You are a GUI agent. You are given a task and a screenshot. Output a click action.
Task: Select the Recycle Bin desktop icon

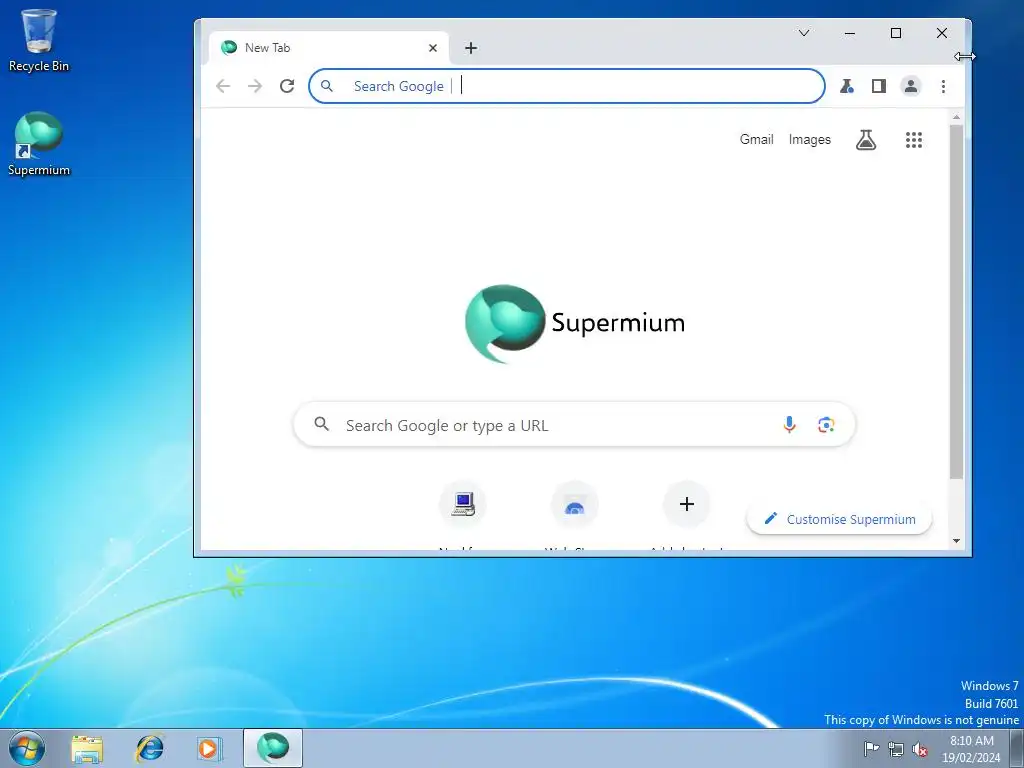(39, 40)
